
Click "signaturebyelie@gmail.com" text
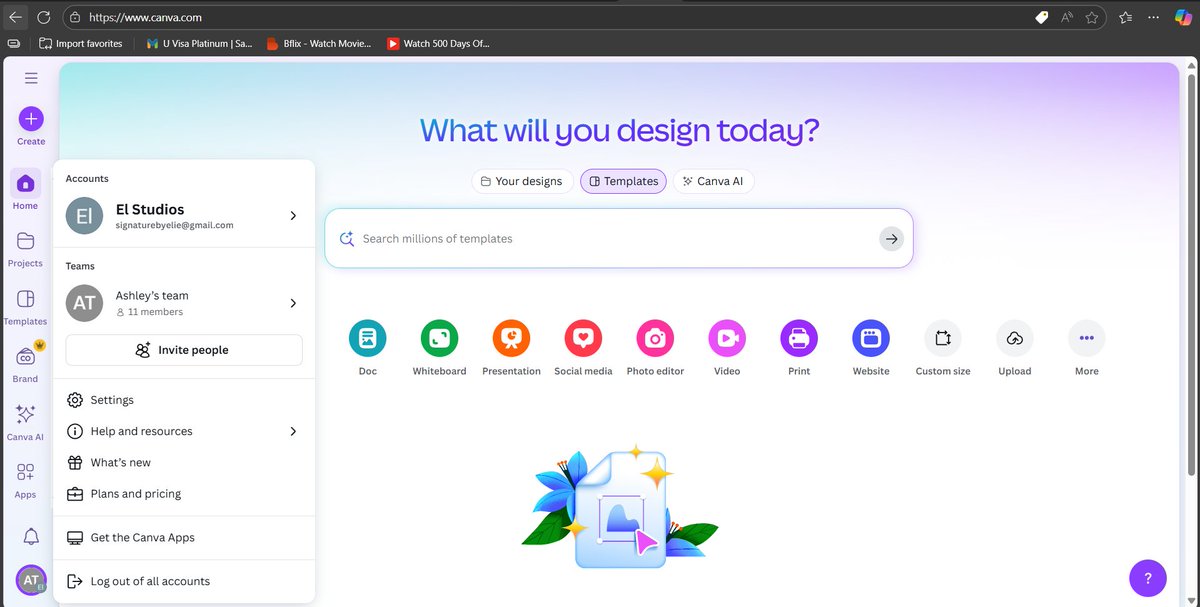pos(175,225)
